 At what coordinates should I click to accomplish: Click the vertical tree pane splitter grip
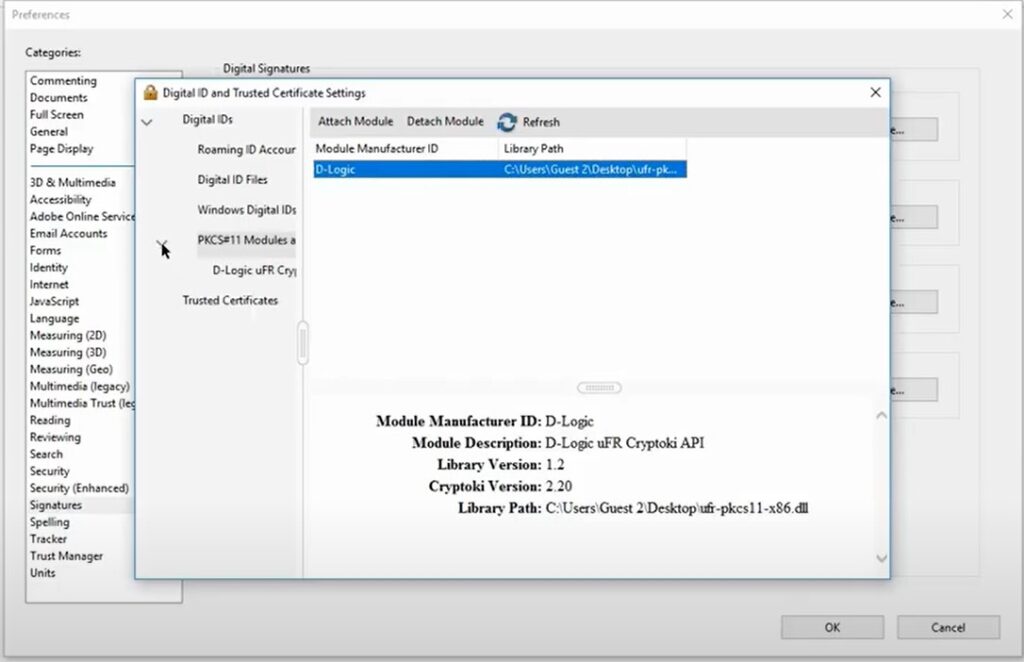[302, 342]
